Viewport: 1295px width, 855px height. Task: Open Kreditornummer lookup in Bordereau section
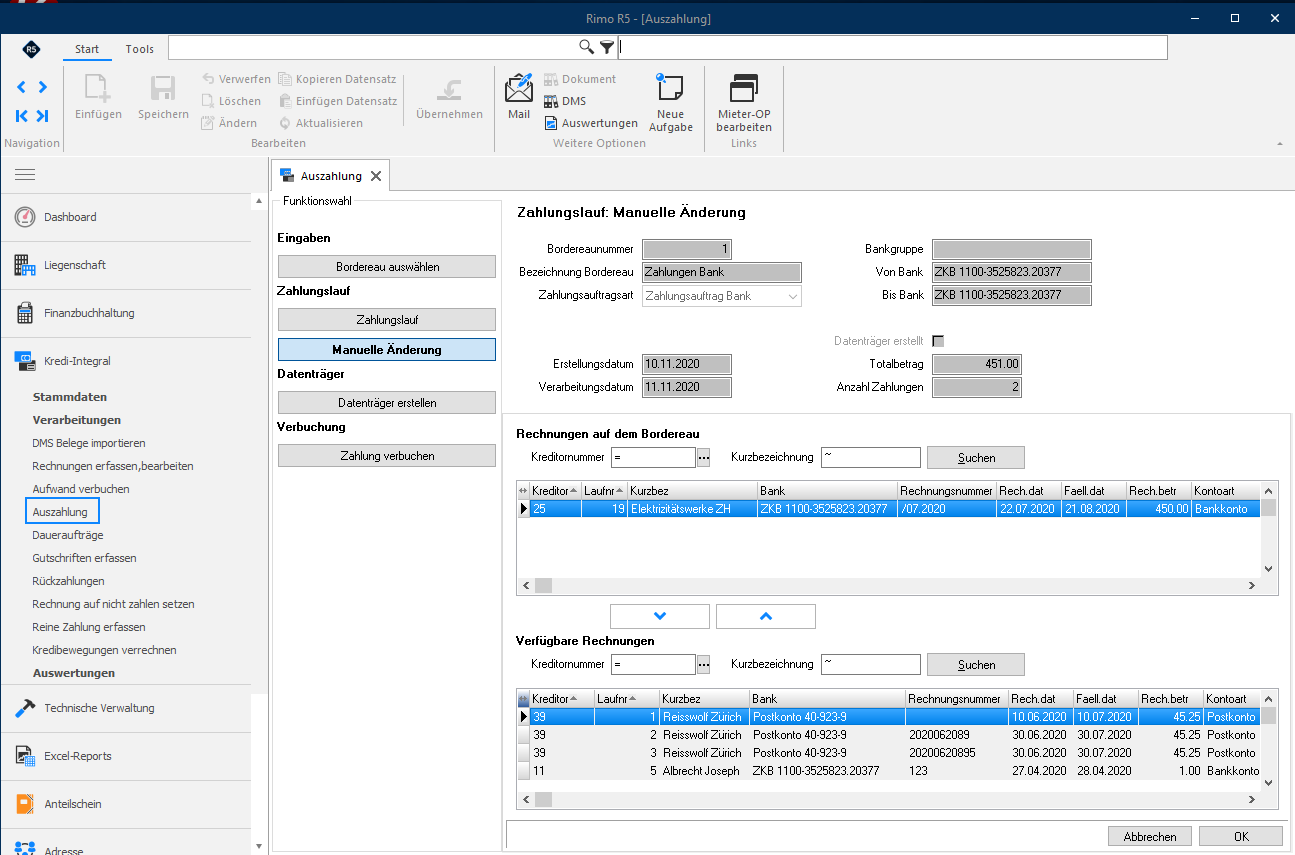click(703, 457)
